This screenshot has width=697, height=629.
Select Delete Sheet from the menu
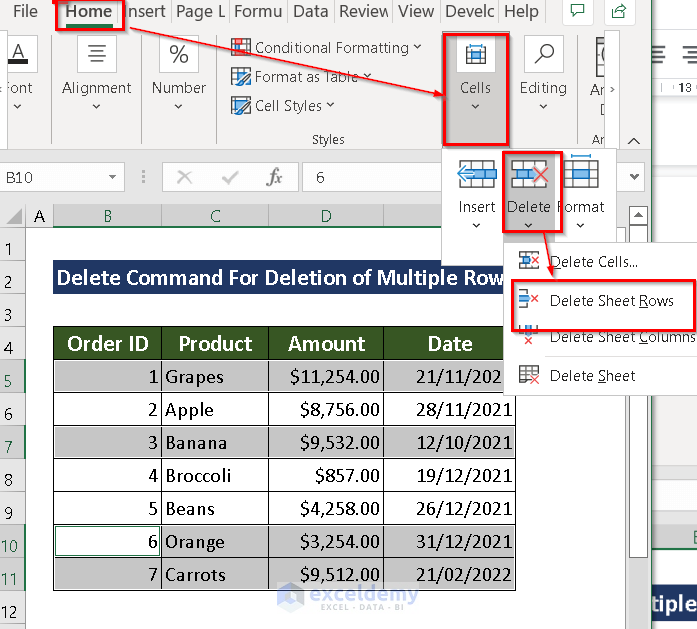592,376
